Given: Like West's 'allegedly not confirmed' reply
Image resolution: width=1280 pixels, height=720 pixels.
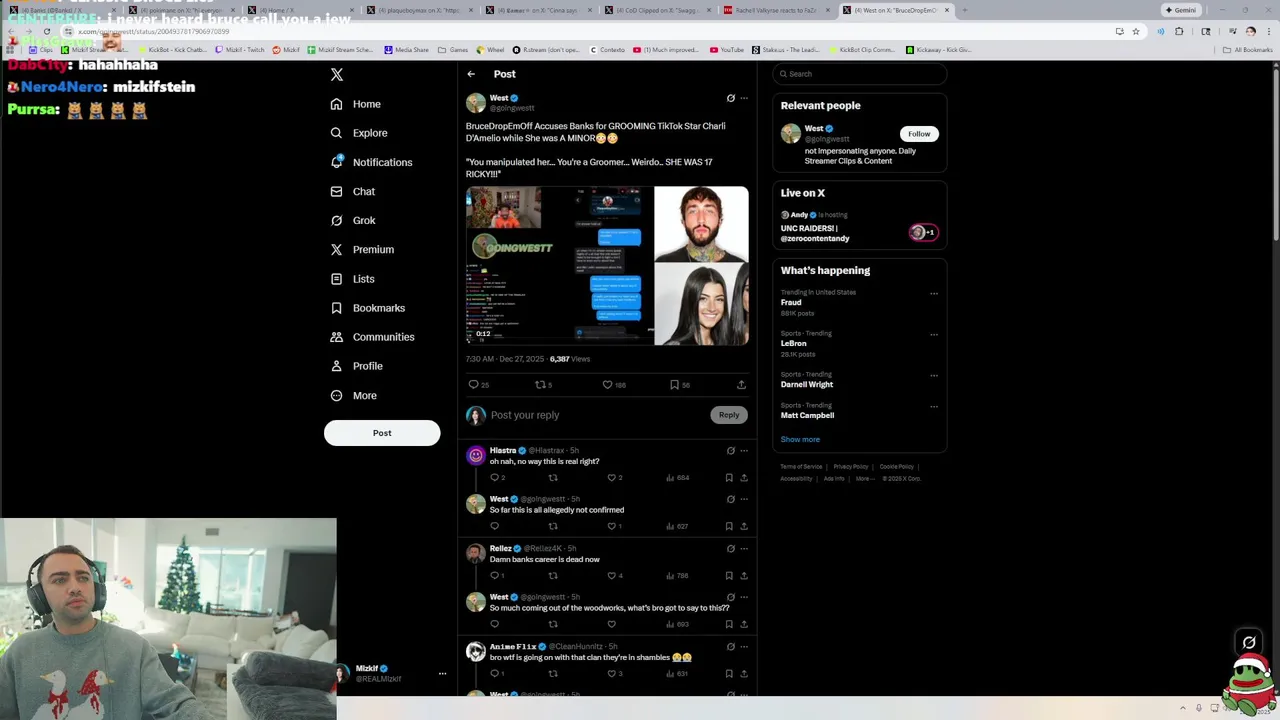Looking at the screenshot, I should pos(612,526).
